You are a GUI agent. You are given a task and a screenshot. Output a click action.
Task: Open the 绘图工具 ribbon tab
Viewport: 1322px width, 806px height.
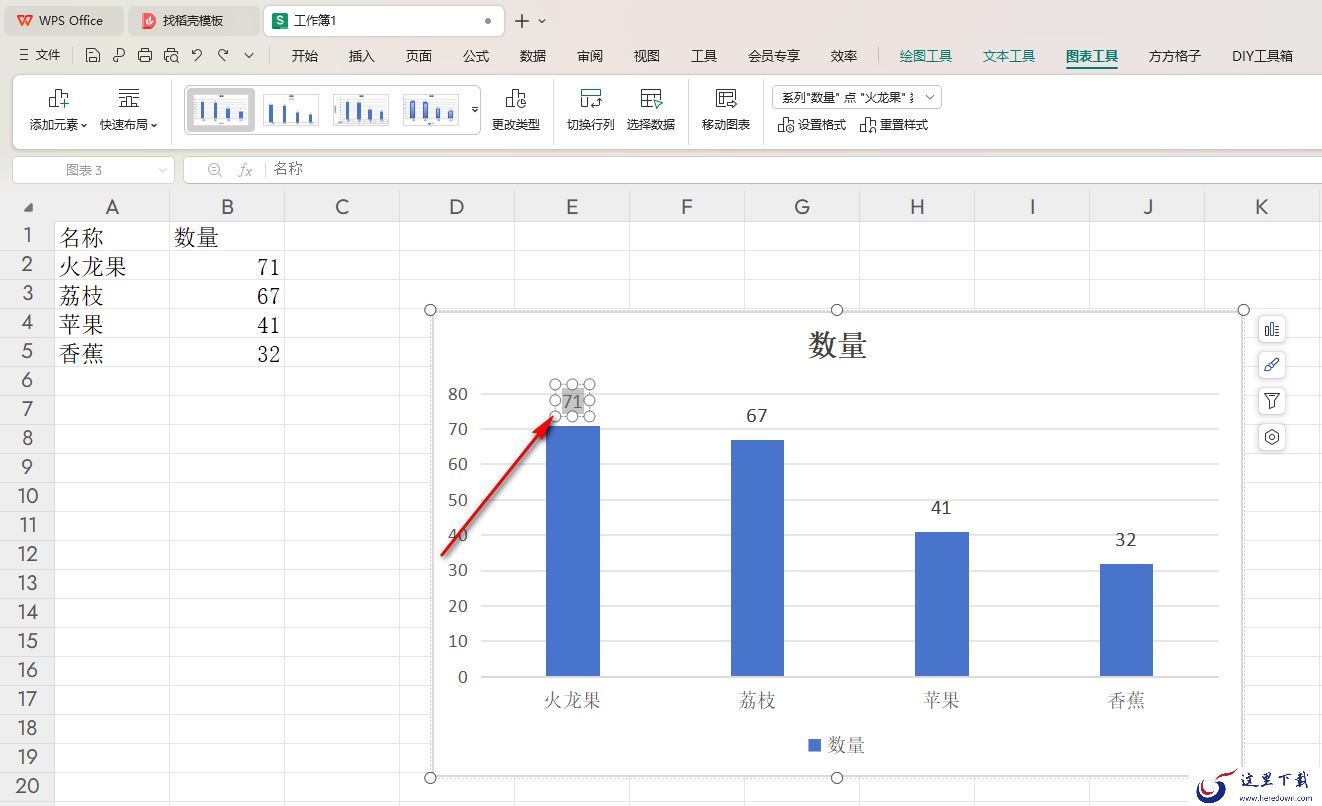pos(926,56)
